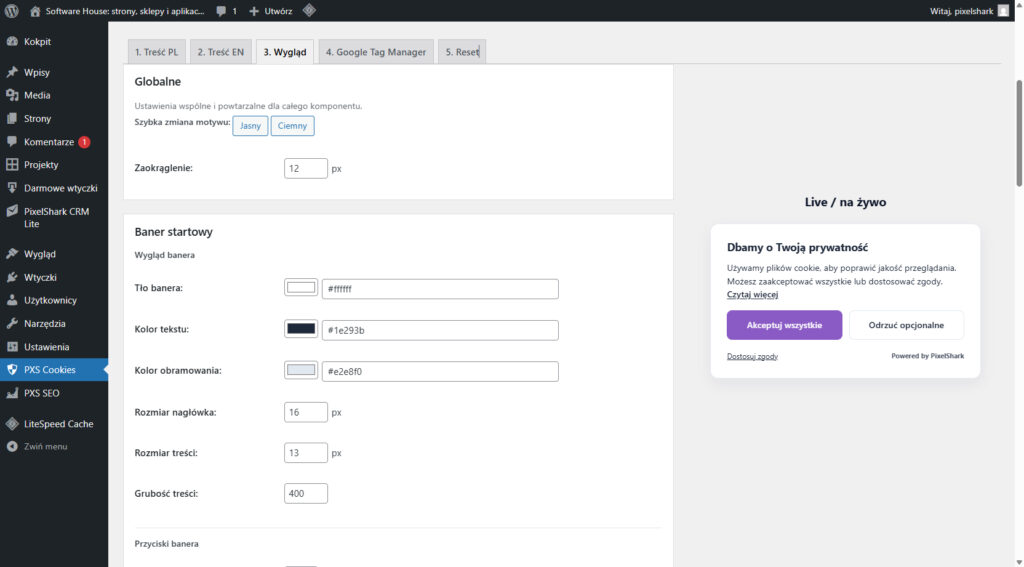Open Narzędzia tools menu icon
The width and height of the screenshot is (1024, 567).
coord(12,323)
